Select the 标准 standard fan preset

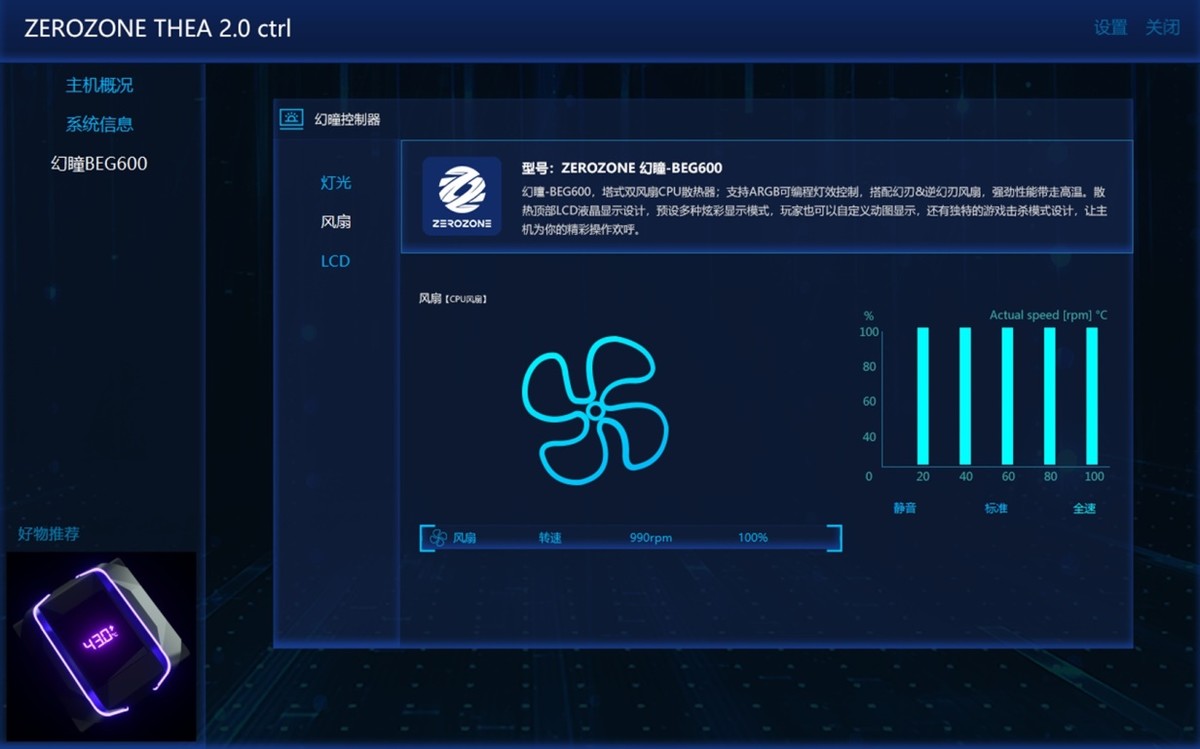coord(996,508)
